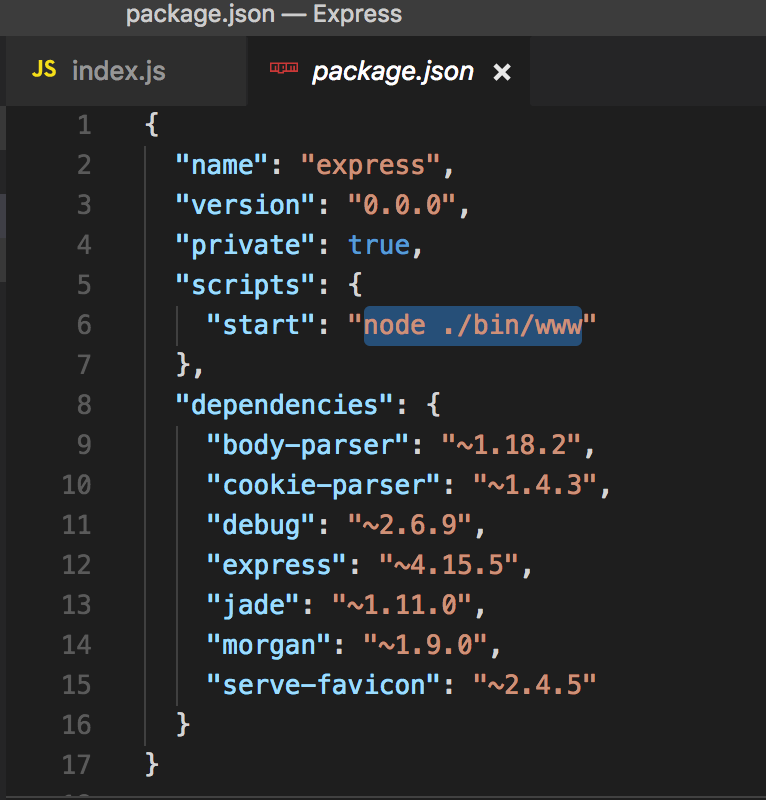This screenshot has height=800, width=766.
Task: Click the "version" key
Action: (x=245, y=205)
